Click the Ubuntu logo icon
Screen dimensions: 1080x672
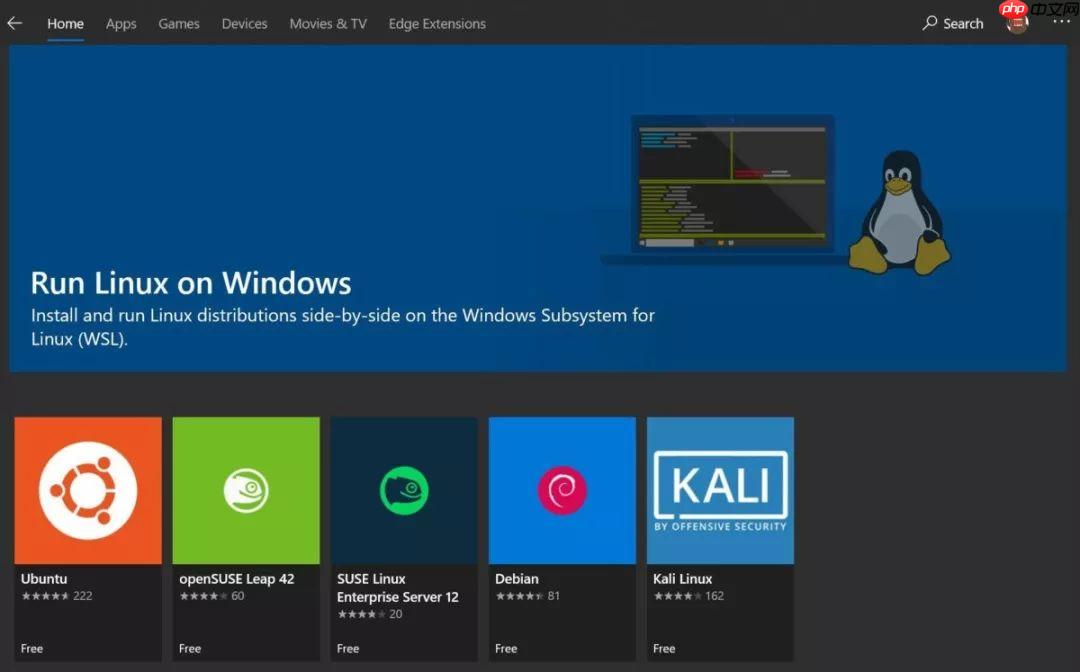pos(88,489)
